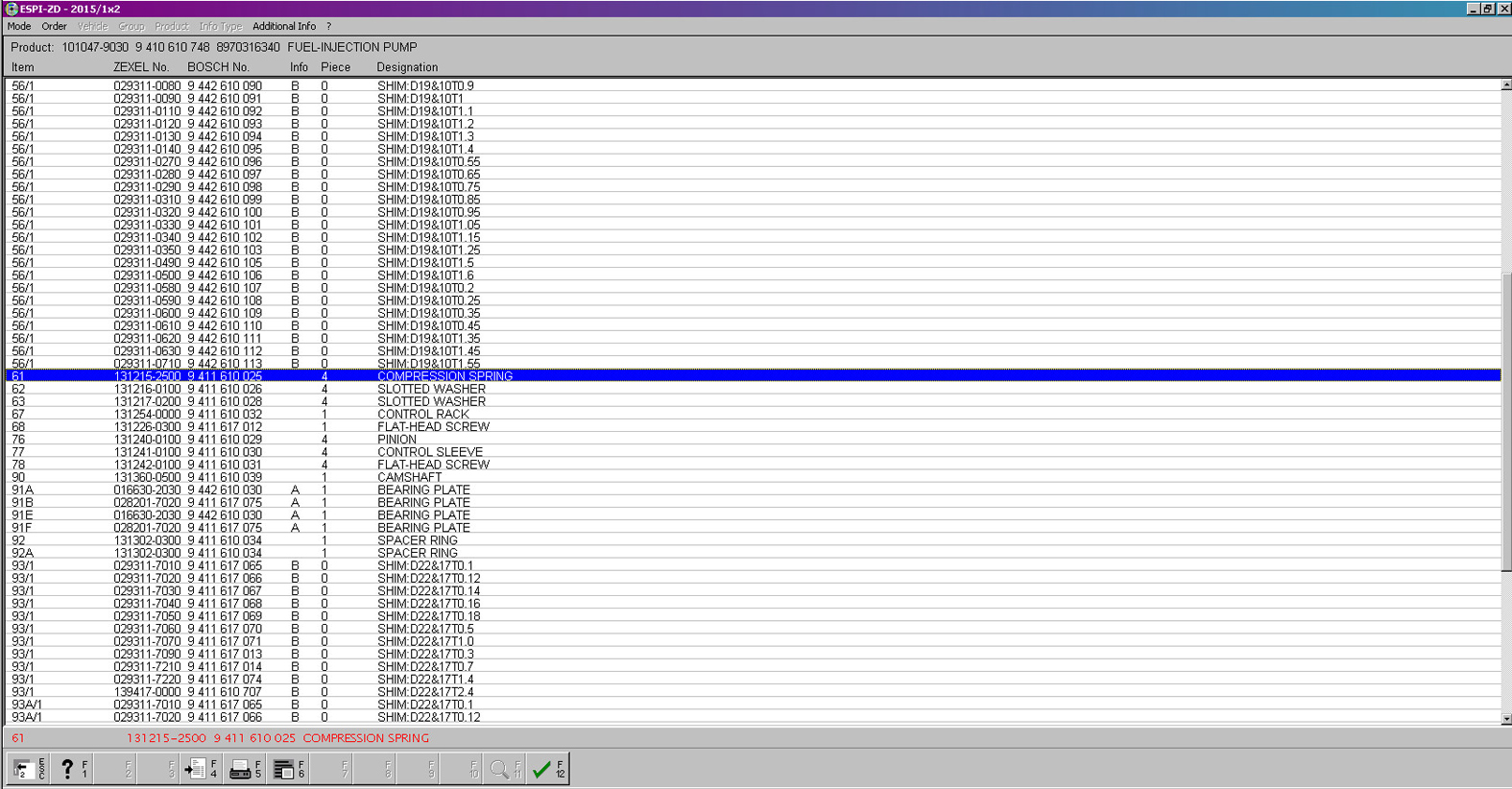Viewport: 1512px width, 789px height.
Task: Open the Order menu
Action: click(54, 27)
